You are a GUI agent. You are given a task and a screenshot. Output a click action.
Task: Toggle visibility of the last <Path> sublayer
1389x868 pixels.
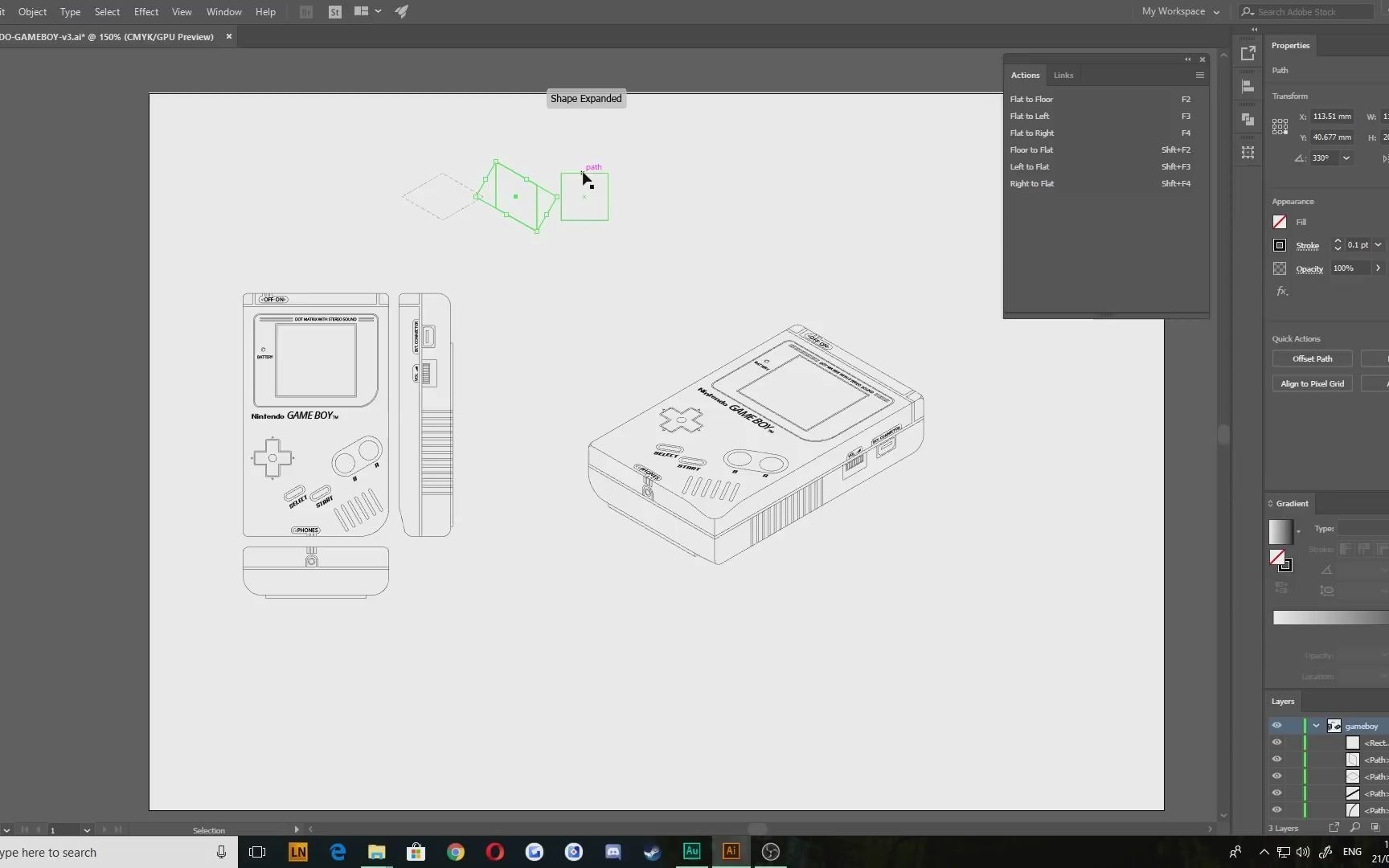click(x=1276, y=810)
